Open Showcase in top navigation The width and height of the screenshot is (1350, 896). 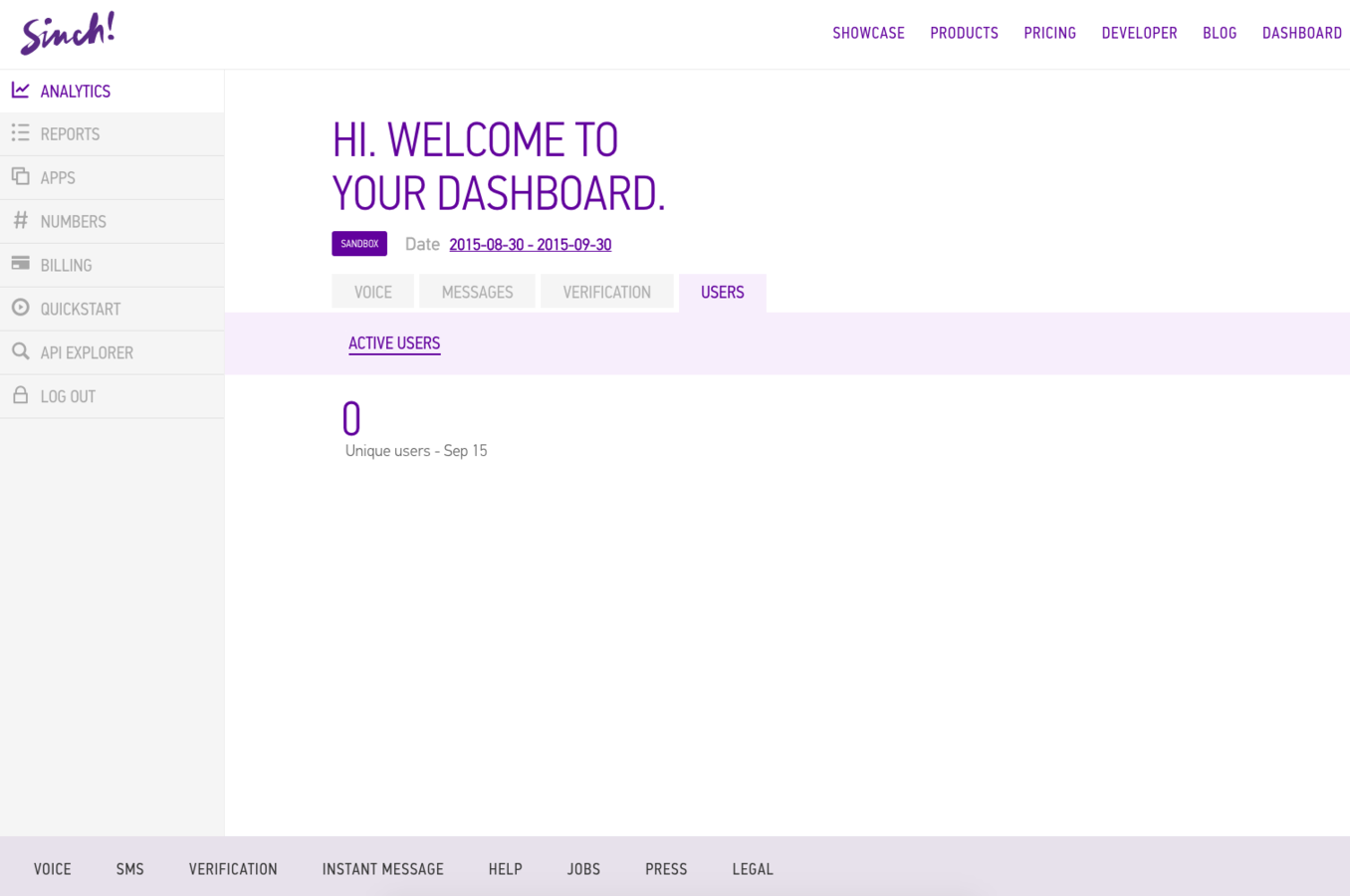868,33
